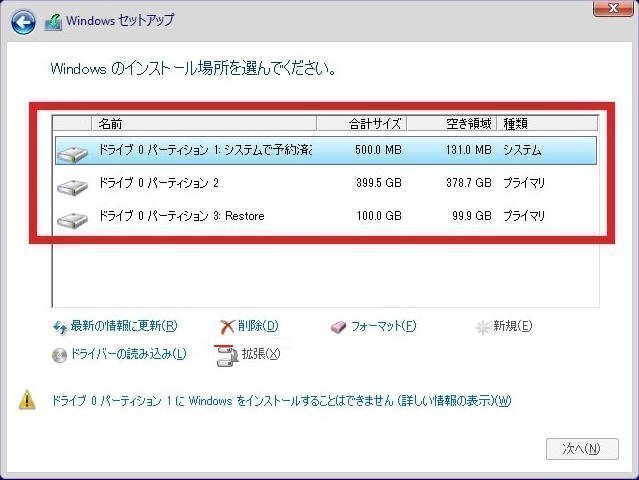Click the extend partition icon
This screenshot has height=480, width=639.
coord(226,356)
